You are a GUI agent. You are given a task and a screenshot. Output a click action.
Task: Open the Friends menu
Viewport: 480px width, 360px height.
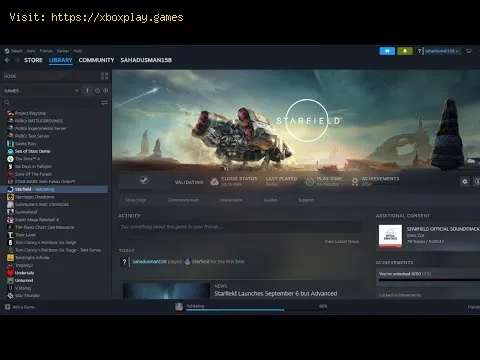[46, 51]
